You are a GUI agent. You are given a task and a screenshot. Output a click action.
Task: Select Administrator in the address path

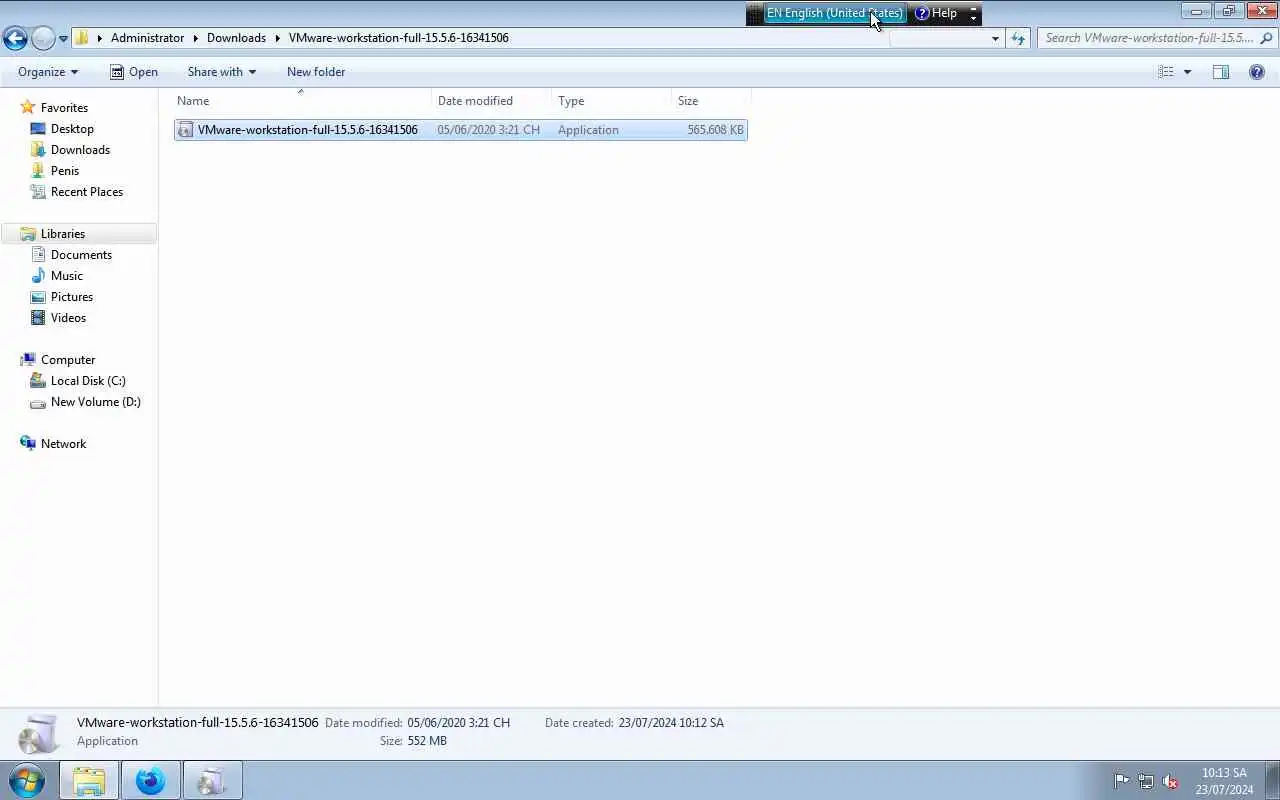(x=147, y=38)
